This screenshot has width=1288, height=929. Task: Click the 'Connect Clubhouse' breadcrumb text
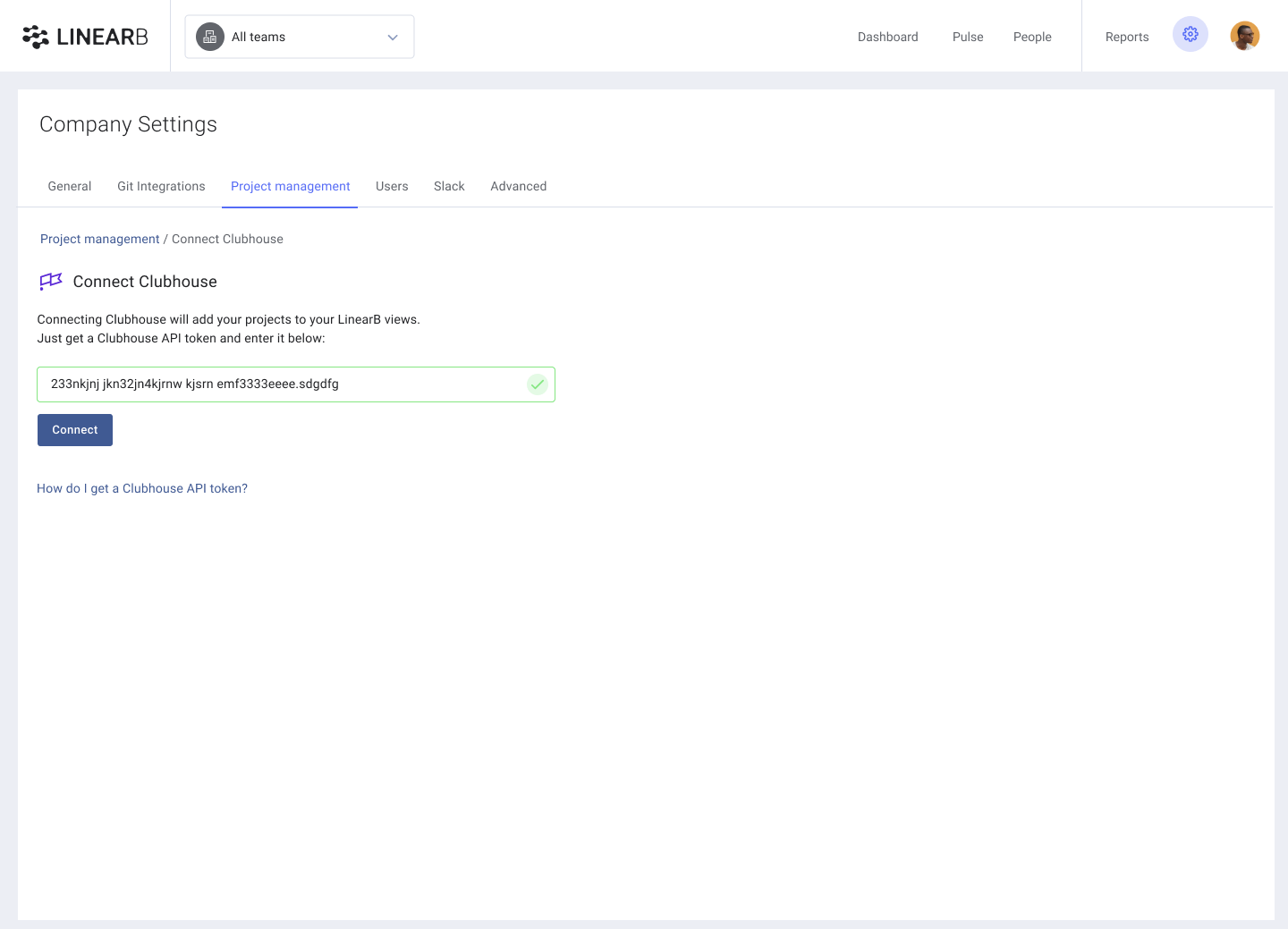point(227,239)
